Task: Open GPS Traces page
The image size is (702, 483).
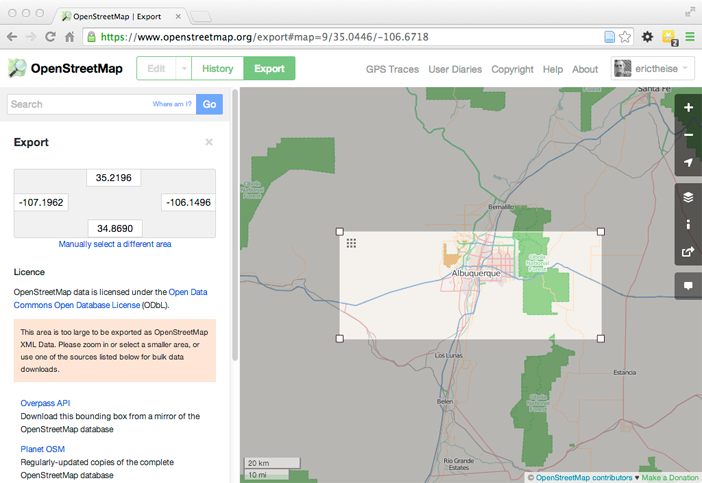Action: point(392,69)
